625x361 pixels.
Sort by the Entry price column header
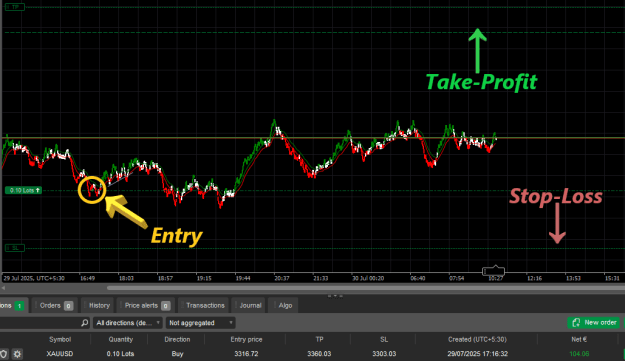(x=246, y=339)
